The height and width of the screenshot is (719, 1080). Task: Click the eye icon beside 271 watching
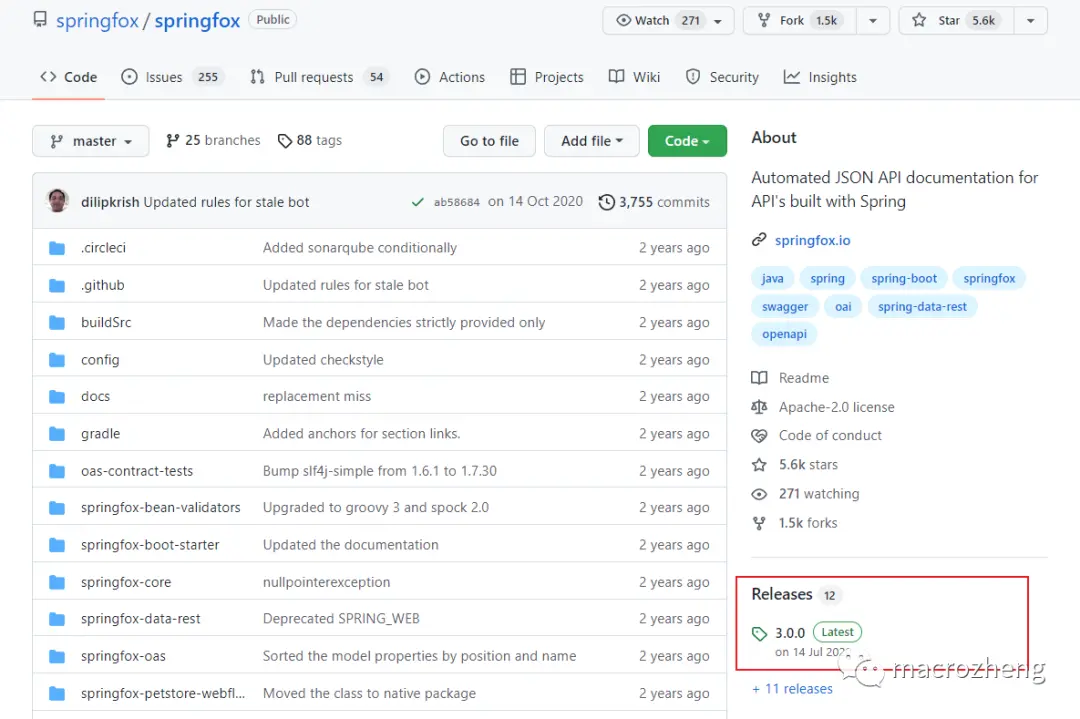[x=760, y=494]
